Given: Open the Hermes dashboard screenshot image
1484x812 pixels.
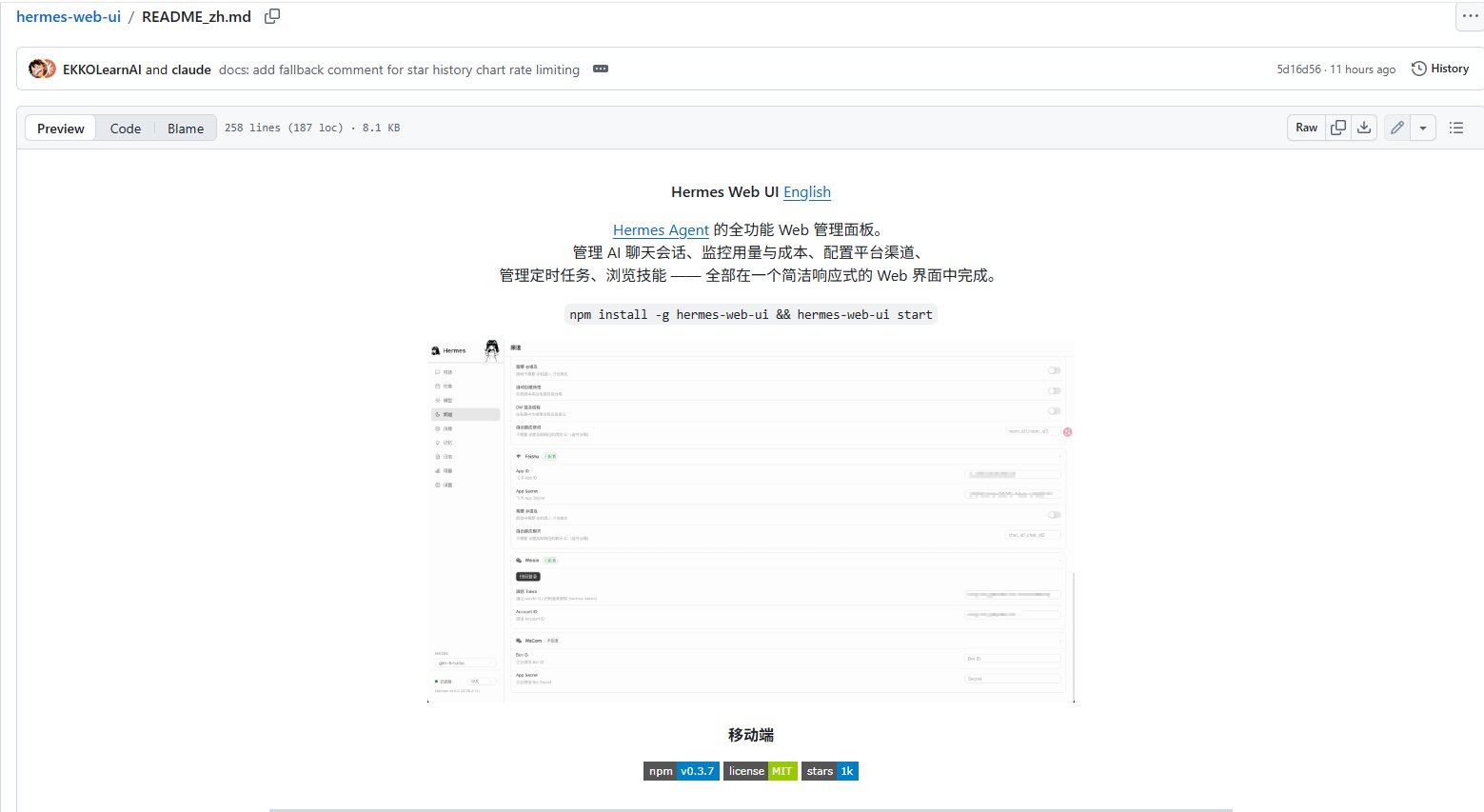Looking at the screenshot, I should (750, 522).
